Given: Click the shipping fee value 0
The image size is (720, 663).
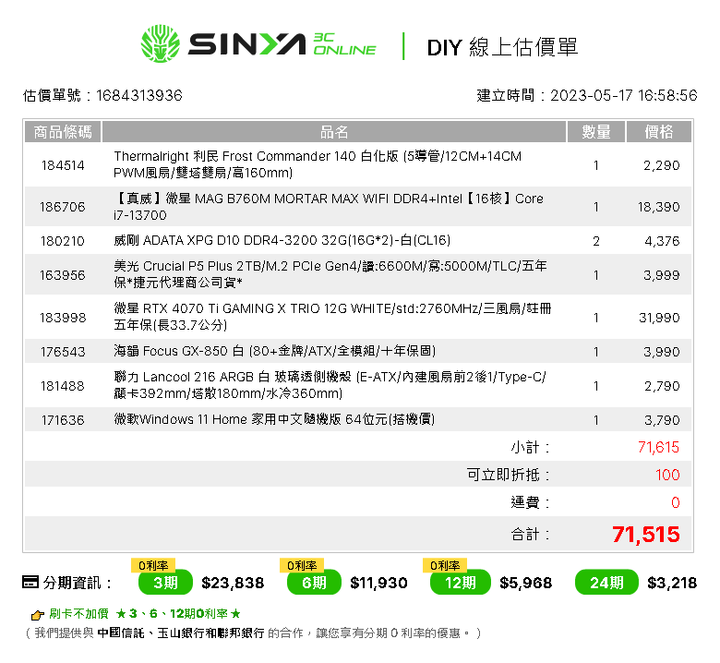Looking at the screenshot, I should click(675, 502).
